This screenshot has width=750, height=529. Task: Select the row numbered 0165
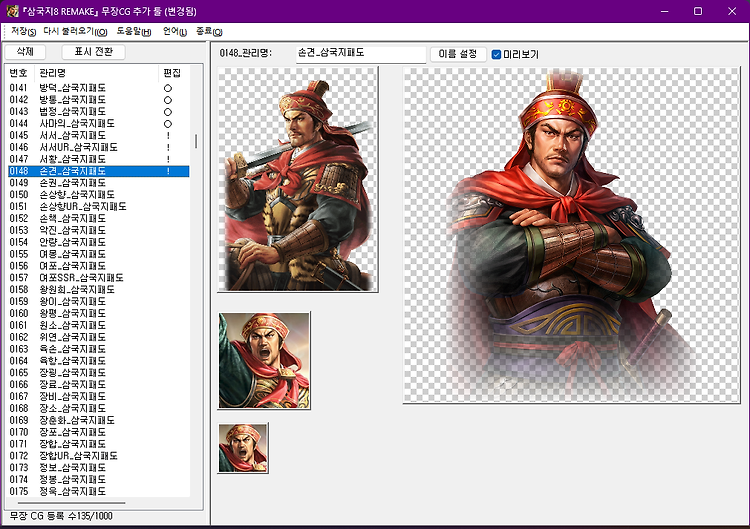99,373
